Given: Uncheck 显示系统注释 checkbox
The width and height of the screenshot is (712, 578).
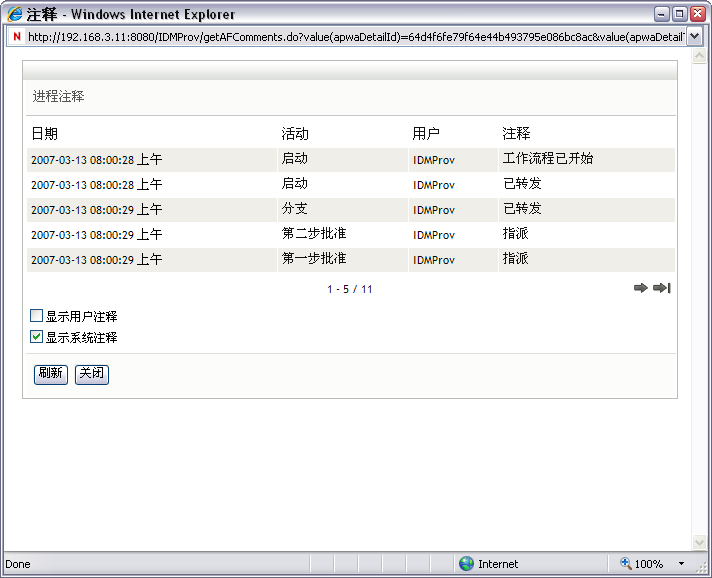Looking at the screenshot, I should click(x=36, y=336).
